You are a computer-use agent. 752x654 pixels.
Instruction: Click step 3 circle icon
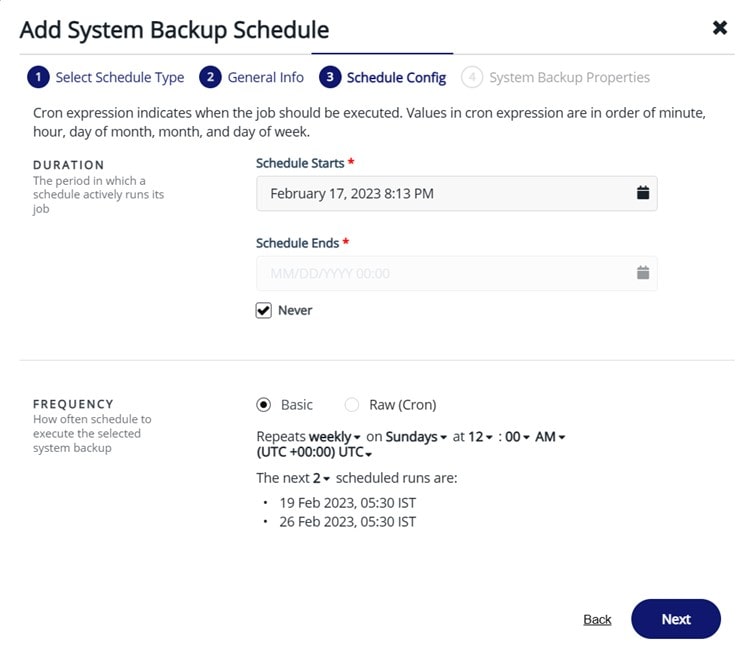point(329,78)
